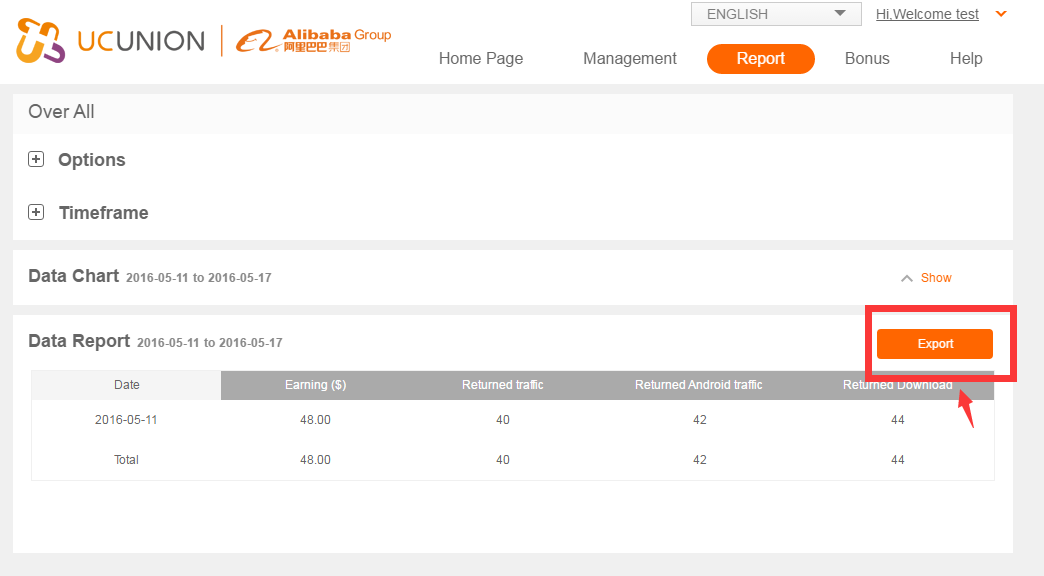This screenshot has width=1044, height=576.
Task: Click the Date column header
Action: [127, 385]
